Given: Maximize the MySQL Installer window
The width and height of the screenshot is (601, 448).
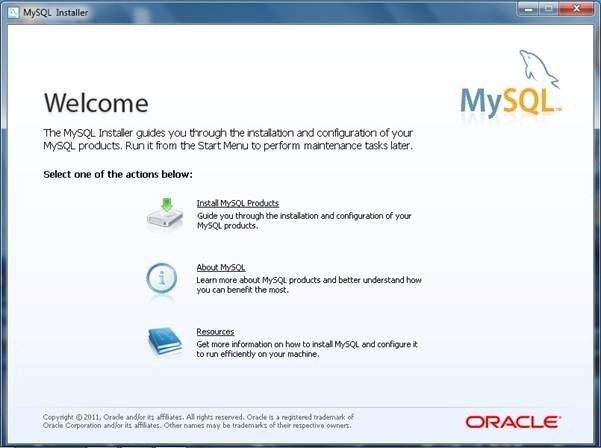Looking at the screenshot, I should [548, 9].
